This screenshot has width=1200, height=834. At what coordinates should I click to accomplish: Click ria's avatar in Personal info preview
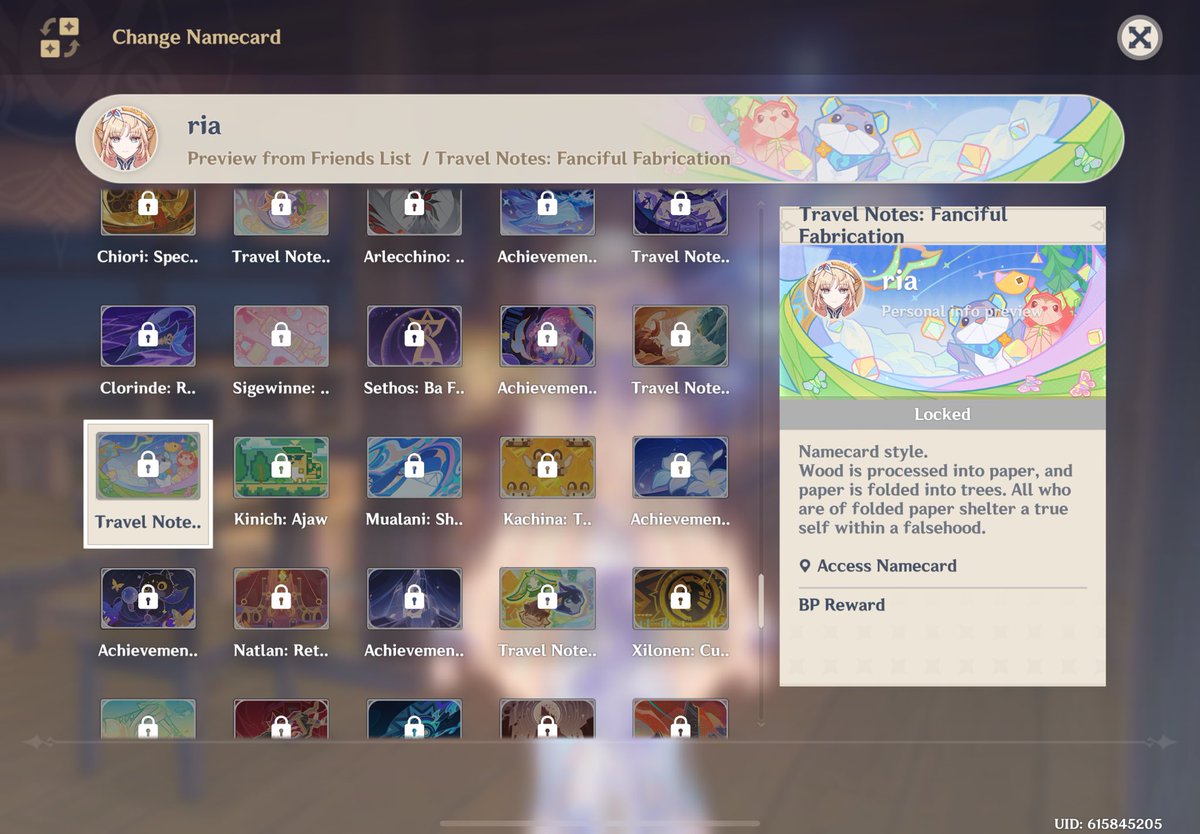[834, 290]
